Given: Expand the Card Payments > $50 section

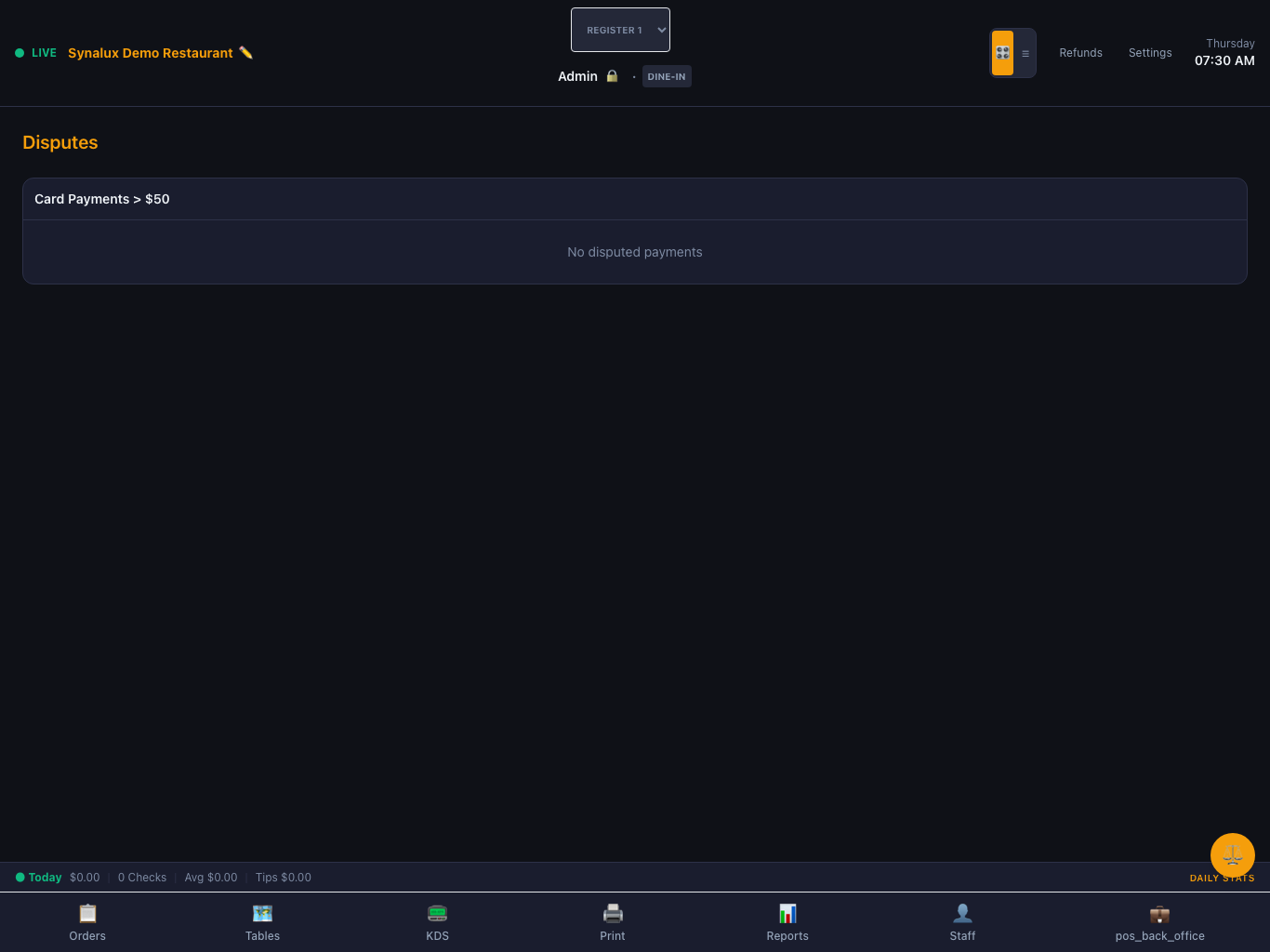Looking at the screenshot, I should [635, 199].
